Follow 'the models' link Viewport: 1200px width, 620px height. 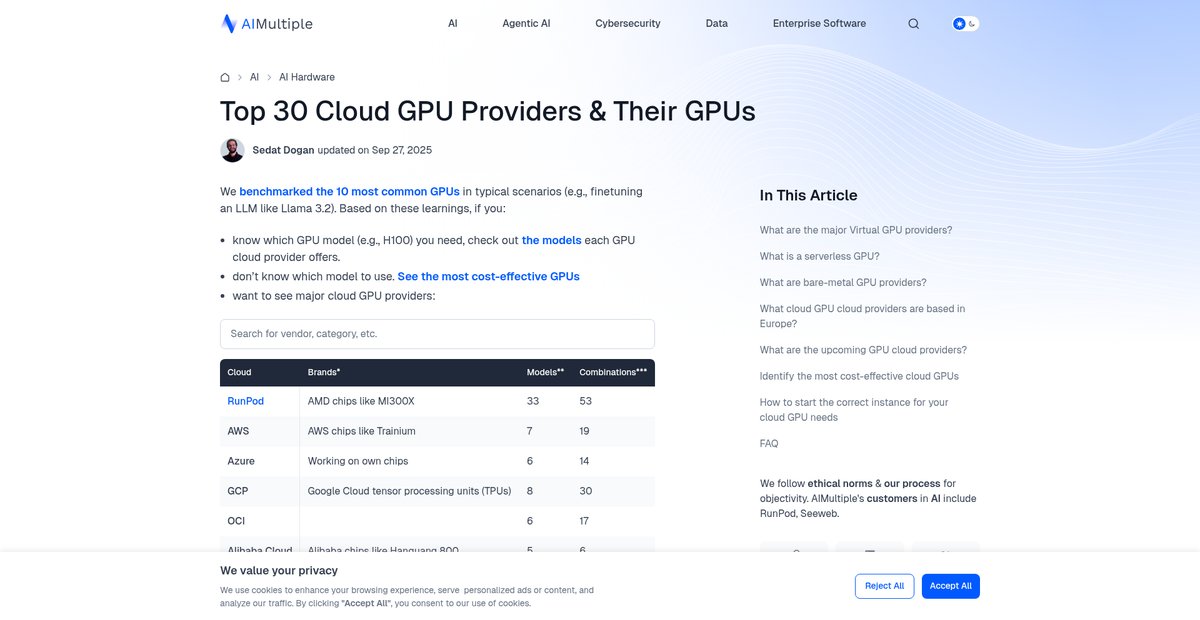[551, 240]
